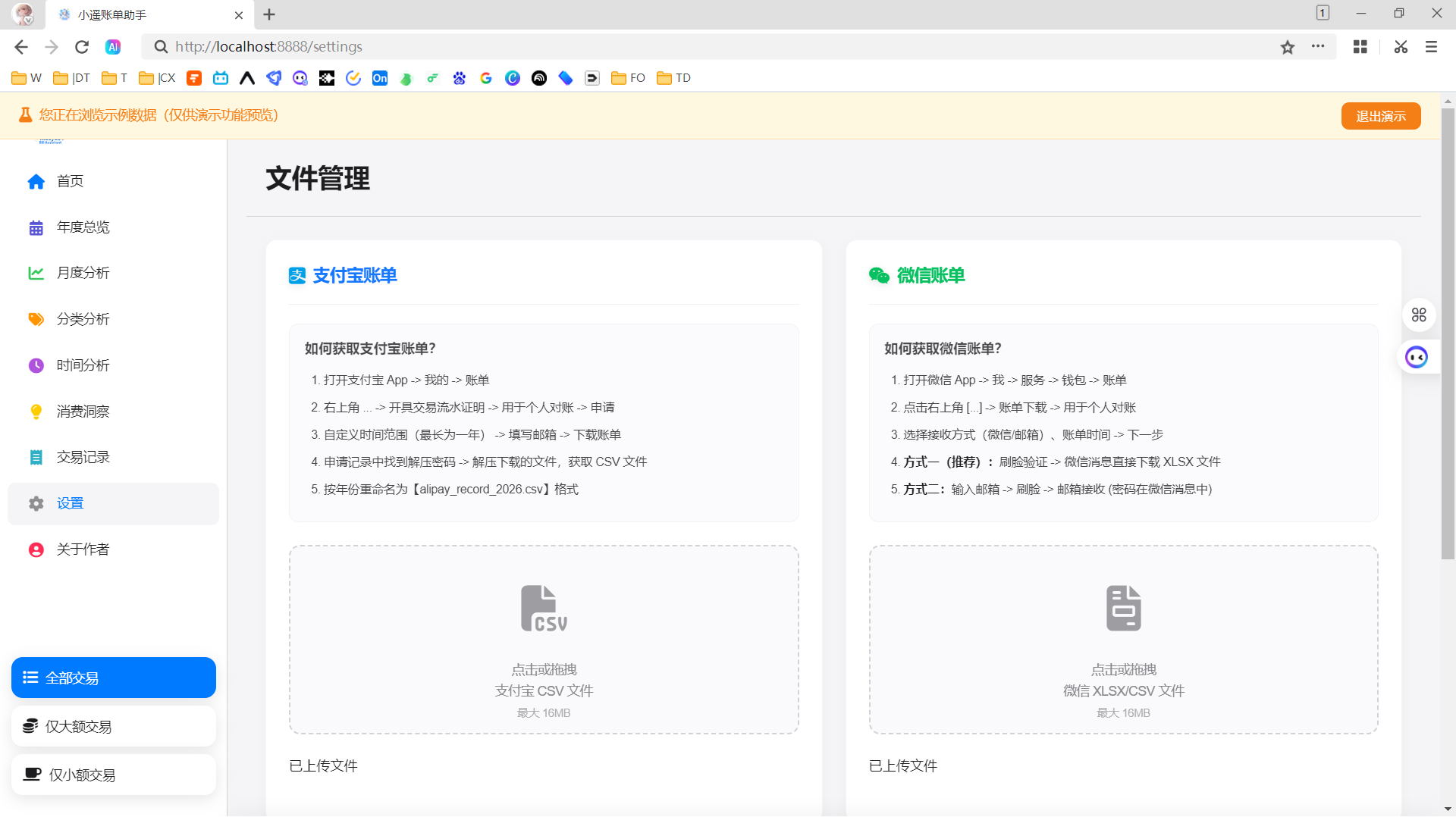Click the 退出演示 button
The height and width of the screenshot is (817, 1456).
point(1380,116)
